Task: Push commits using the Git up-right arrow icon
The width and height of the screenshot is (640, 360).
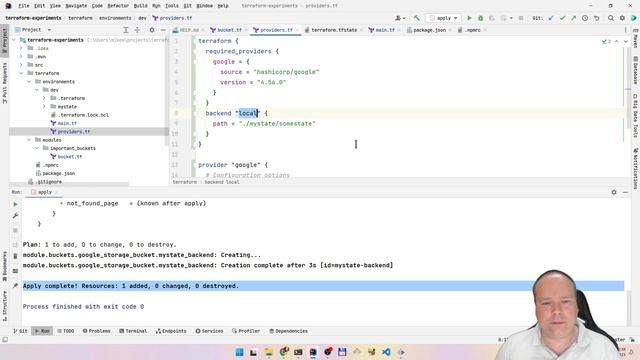Action: click(x=573, y=18)
